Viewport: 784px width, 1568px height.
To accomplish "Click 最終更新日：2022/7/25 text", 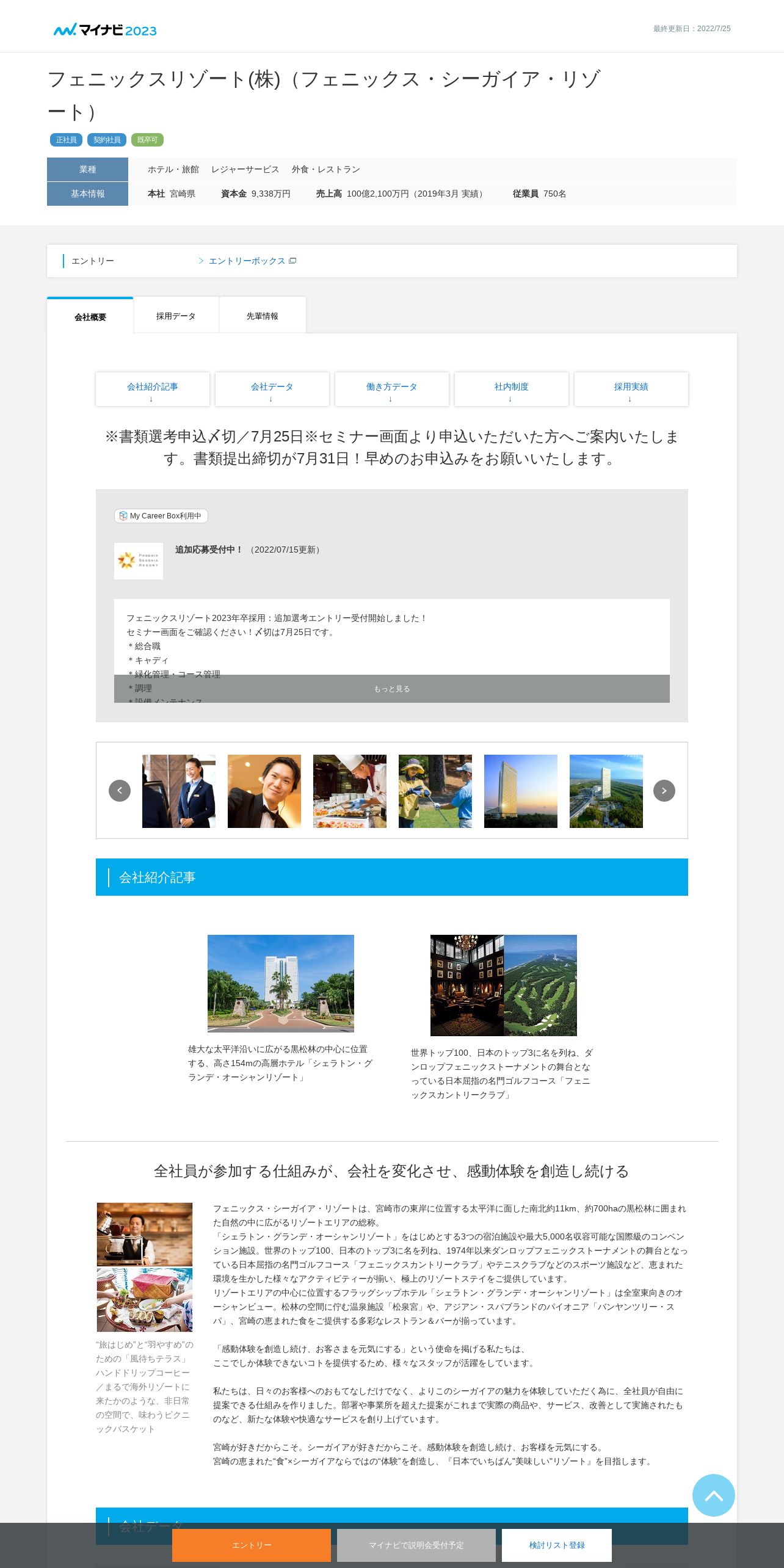I will 692,29.
